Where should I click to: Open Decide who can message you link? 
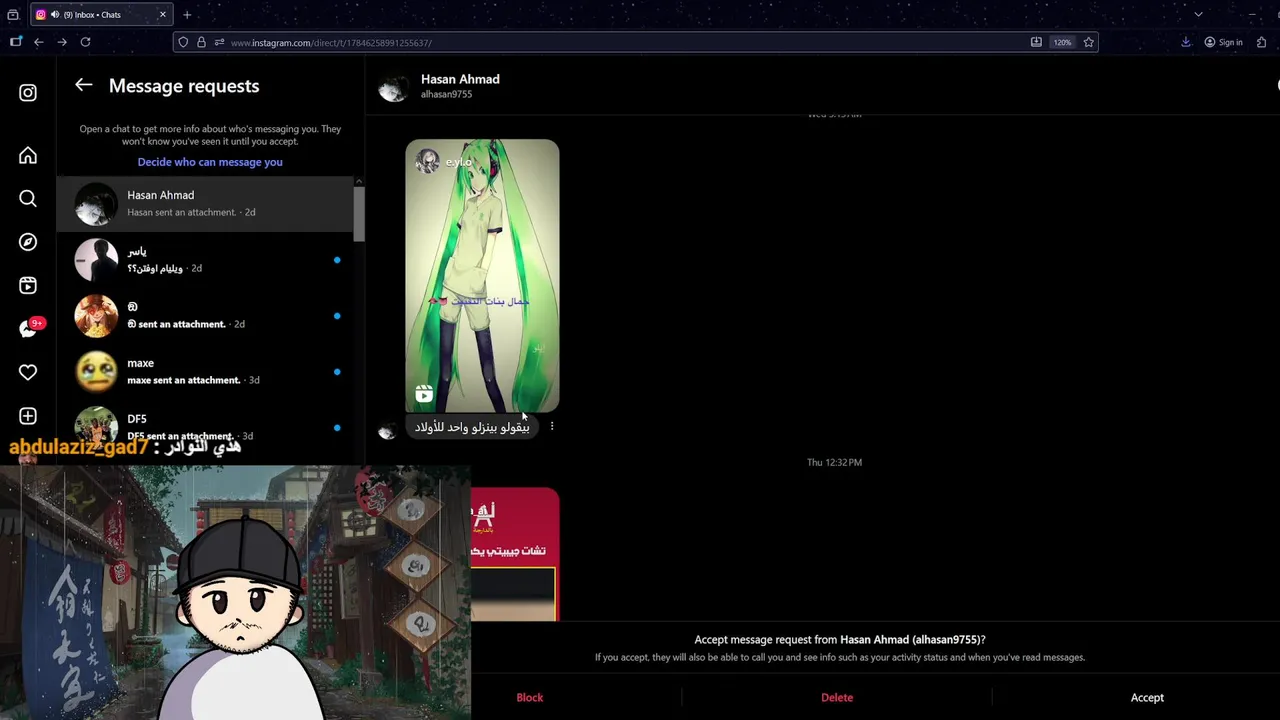tap(210, 162)
